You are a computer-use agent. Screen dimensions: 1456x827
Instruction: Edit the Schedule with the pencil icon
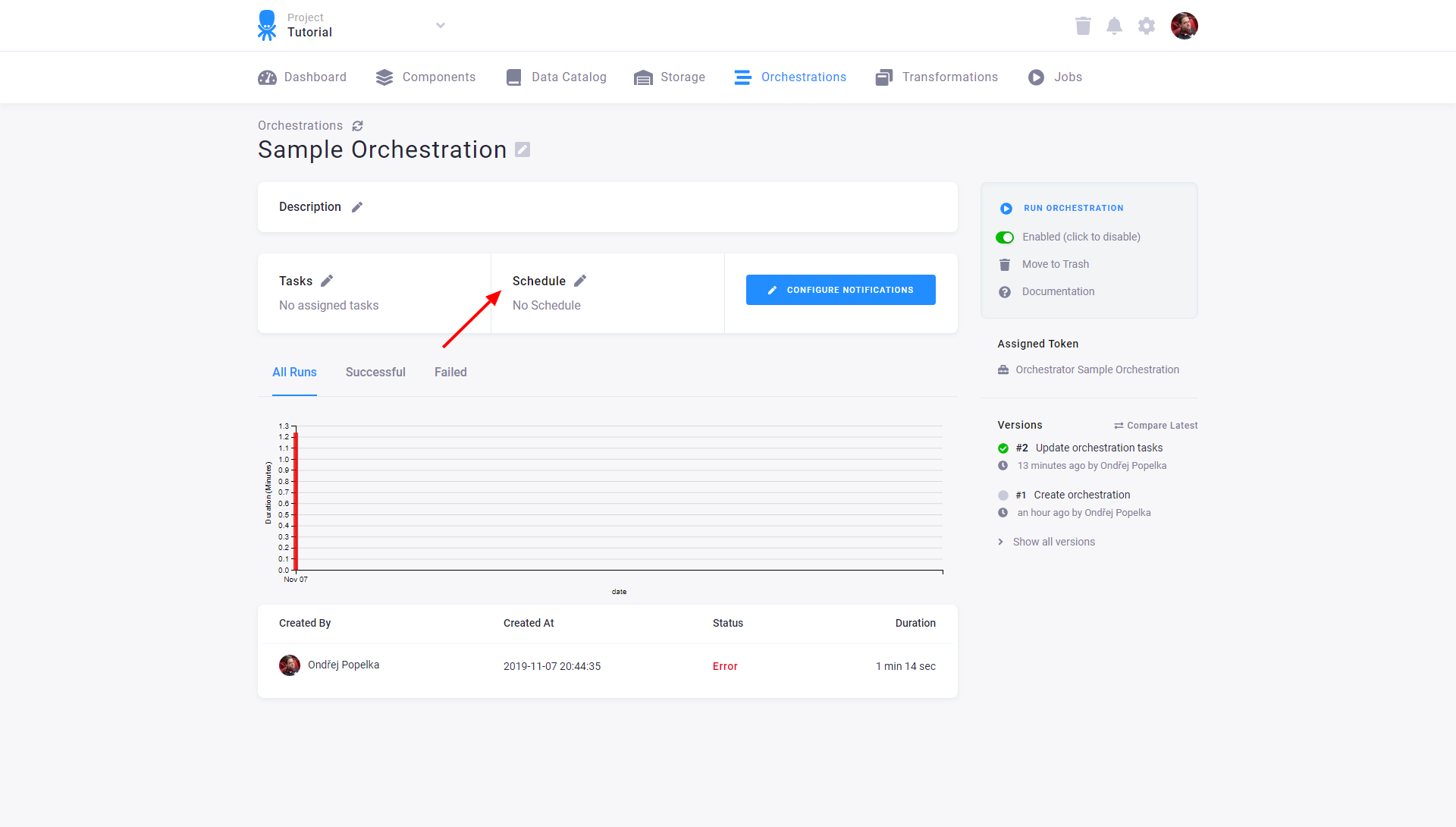click(580, 280)
